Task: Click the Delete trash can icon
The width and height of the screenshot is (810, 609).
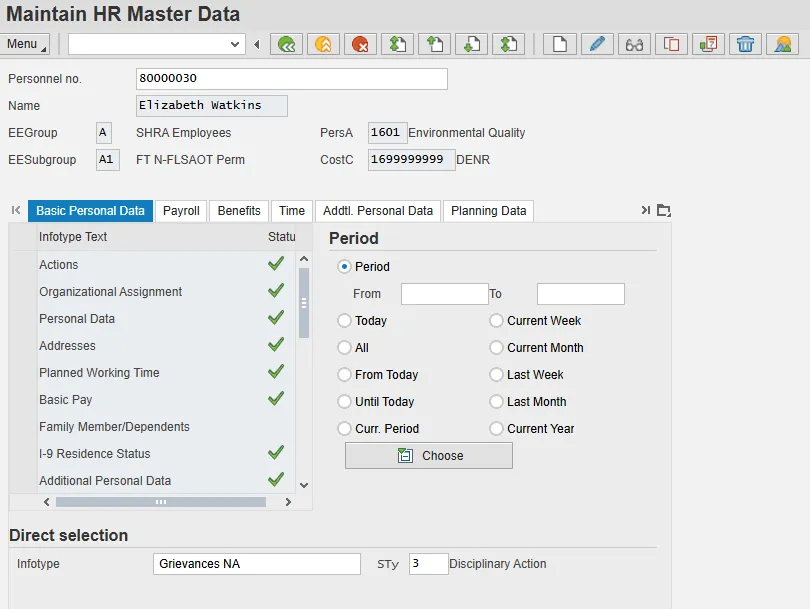Action: coord(745,44)
